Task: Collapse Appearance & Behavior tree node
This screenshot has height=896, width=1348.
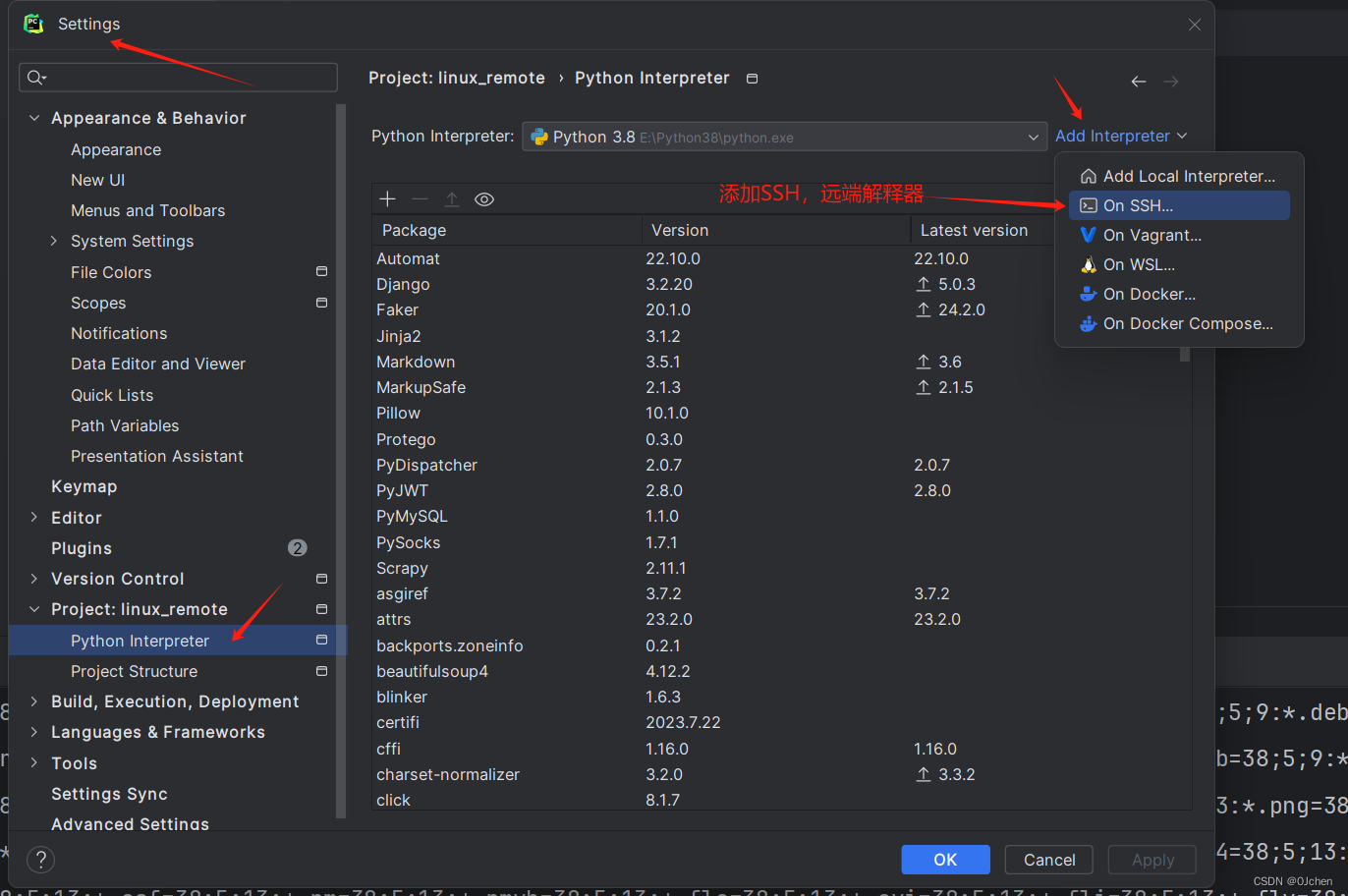Action: 34,118
